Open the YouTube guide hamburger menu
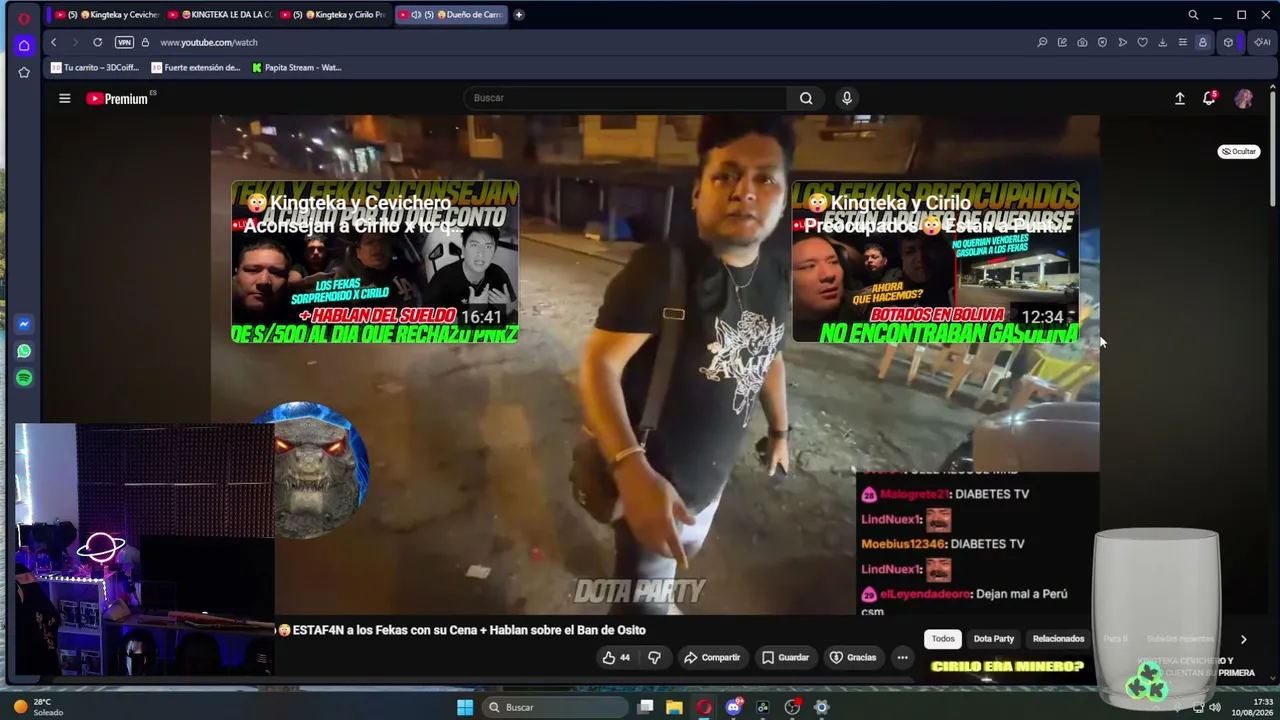 pos(65,98)
